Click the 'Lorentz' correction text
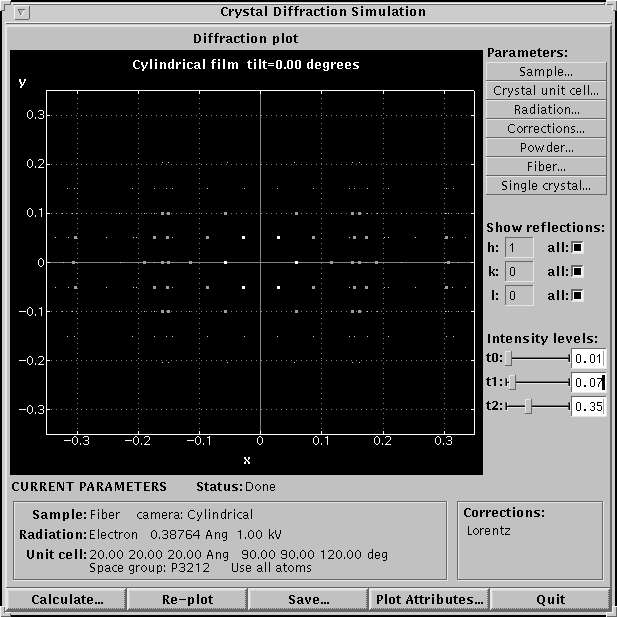This screenshot has width=617, height=617. point(488,531)
